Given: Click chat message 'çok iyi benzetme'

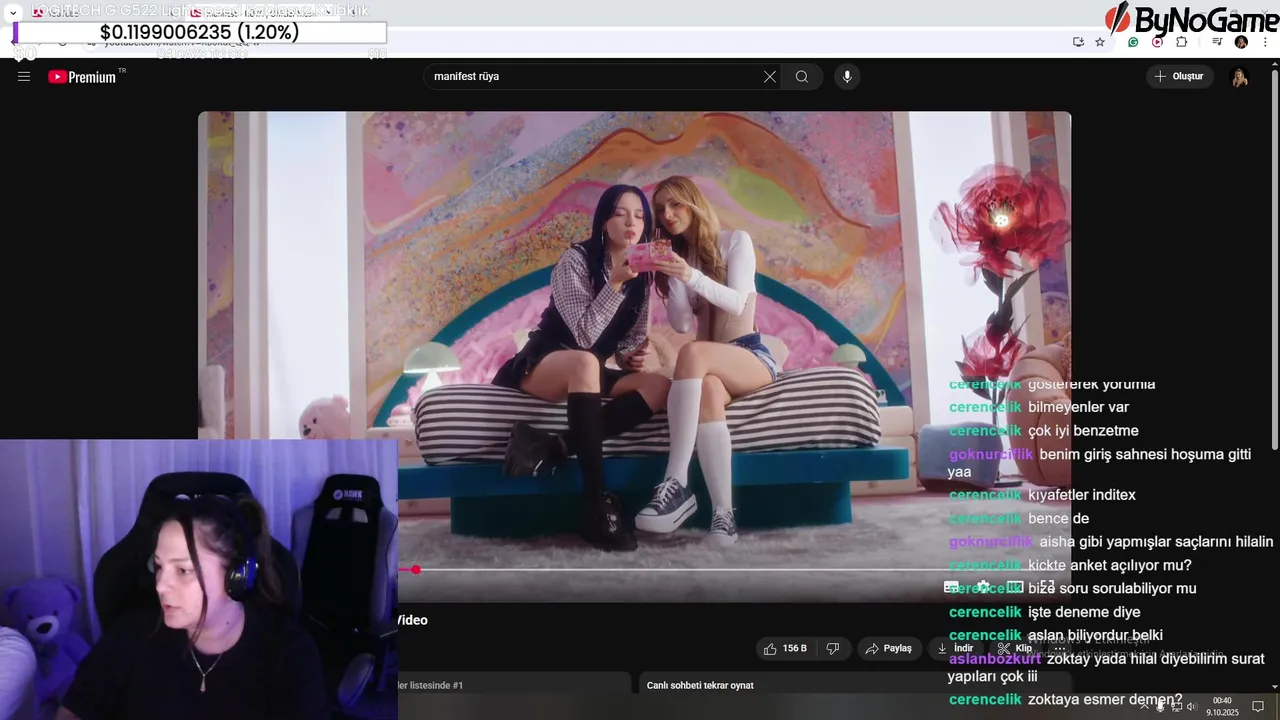Looking at the screenshot, I should [x=1083, y=431].
